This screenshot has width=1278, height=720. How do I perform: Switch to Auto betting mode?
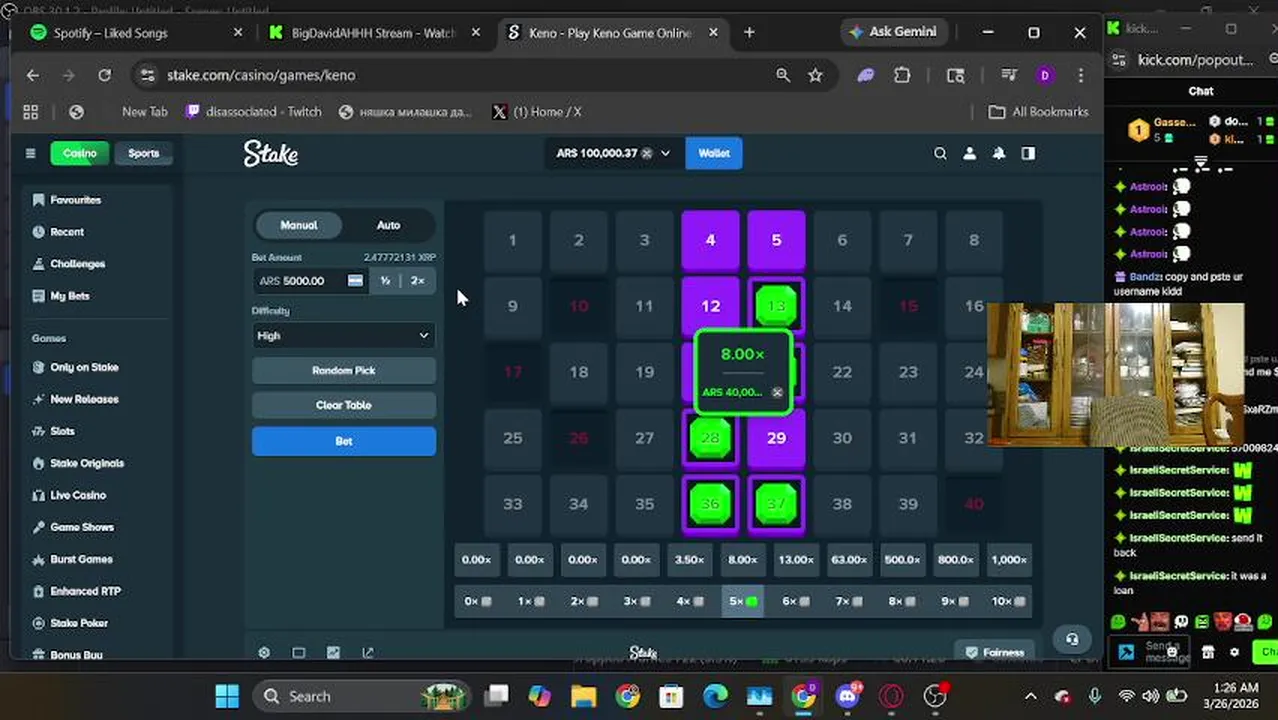click(388, 225)
